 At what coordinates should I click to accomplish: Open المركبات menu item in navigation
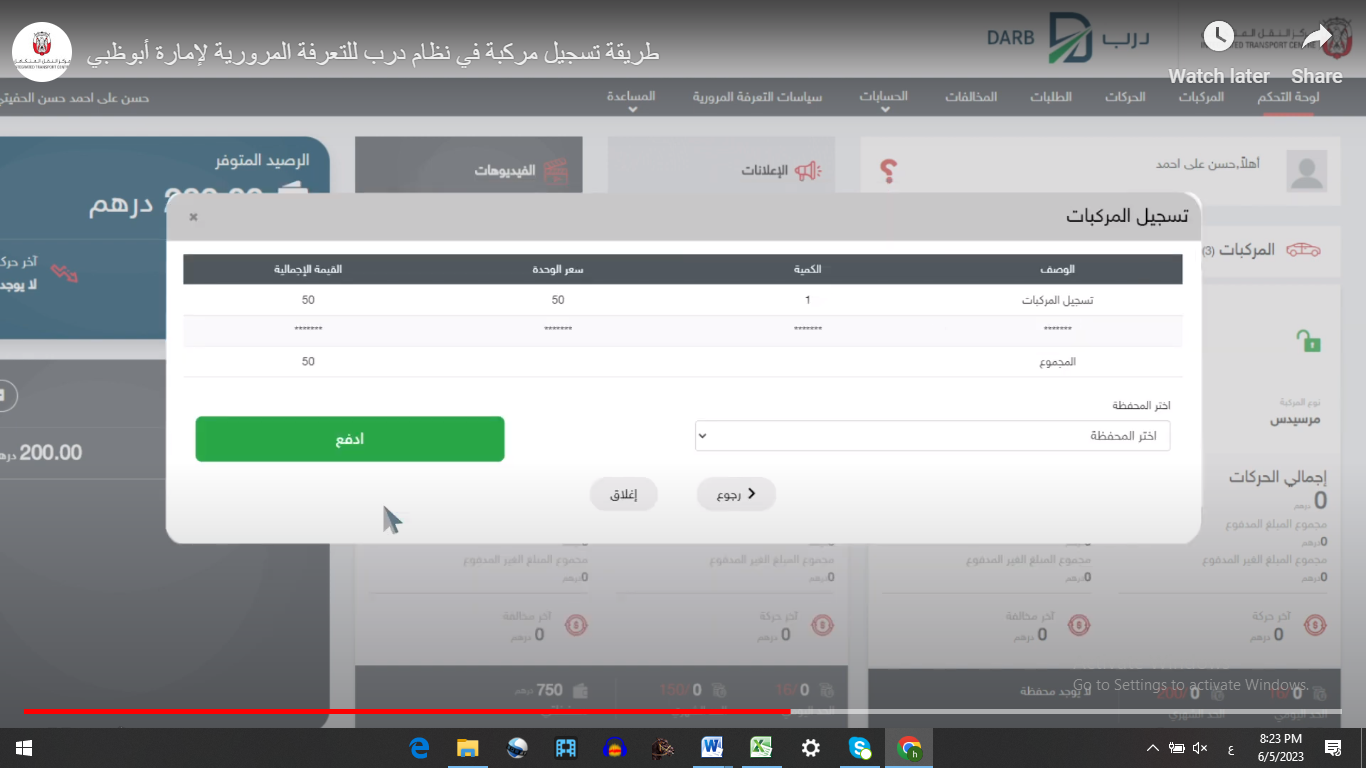pos(1201,97)
